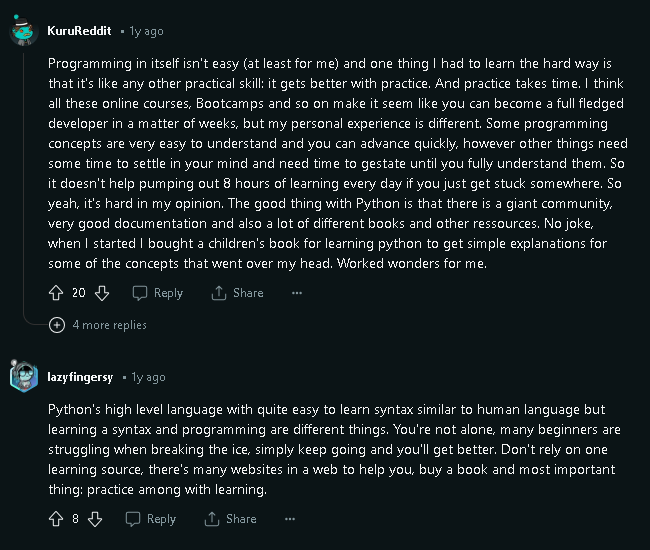This screenshot has width=650, height=550.
Task: Share lazyfingersy's comment
Action: pyautogui.click(x=230, y=519)
